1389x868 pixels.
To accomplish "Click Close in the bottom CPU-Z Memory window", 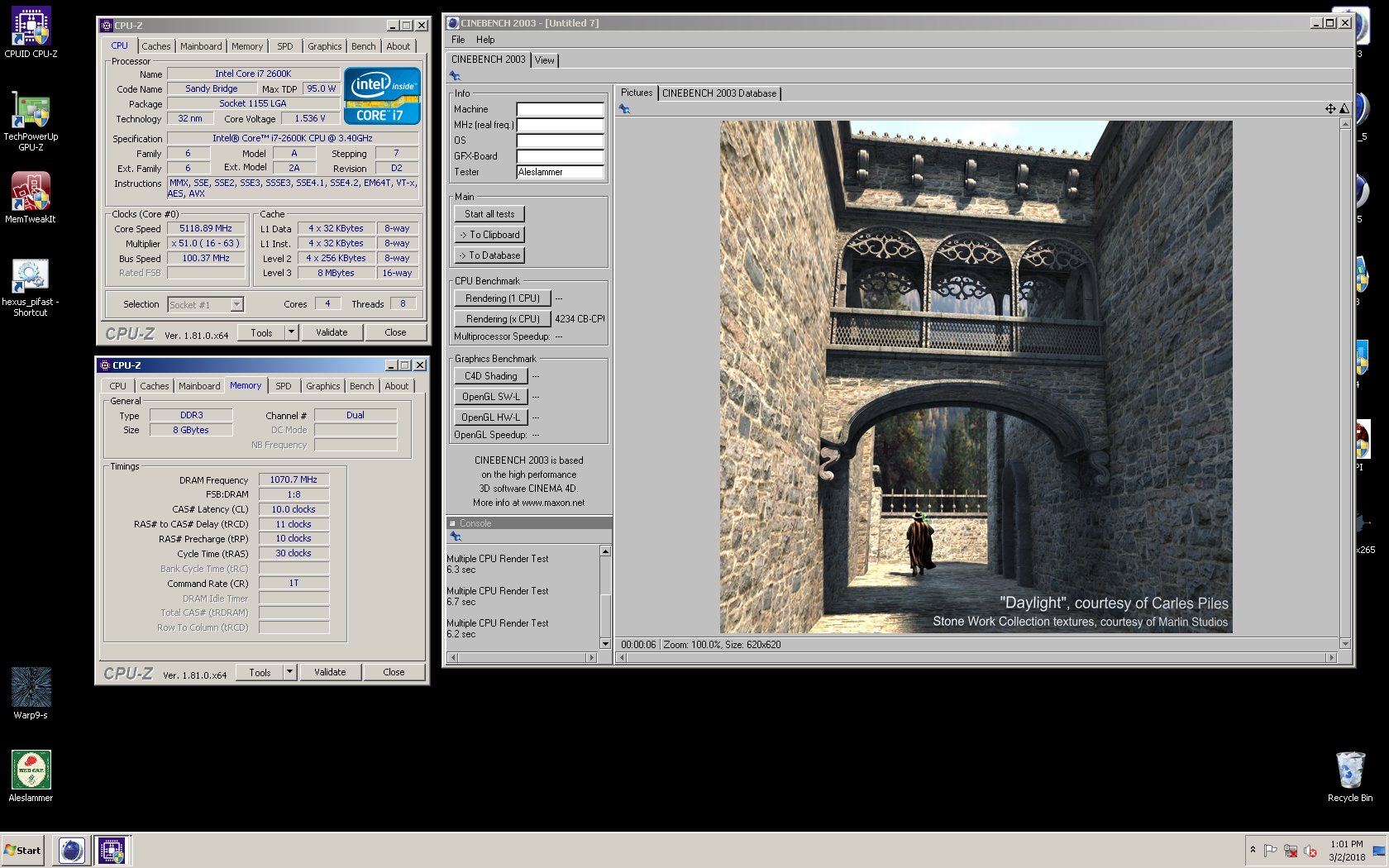I will pyautogui.click(x=394, y=672).
